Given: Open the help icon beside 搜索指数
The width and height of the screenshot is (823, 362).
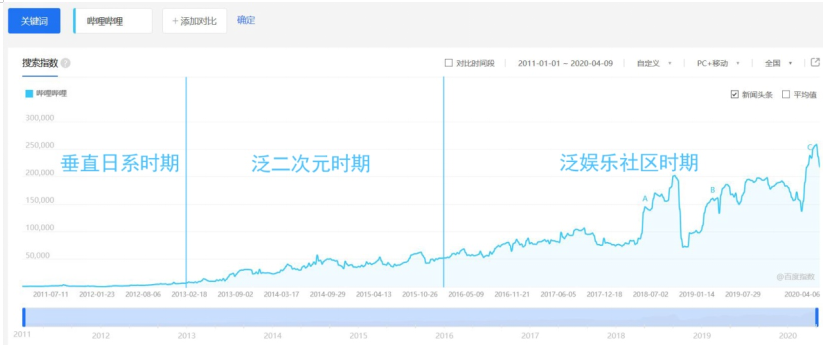Looking at the screenshot, I should 66,63.
